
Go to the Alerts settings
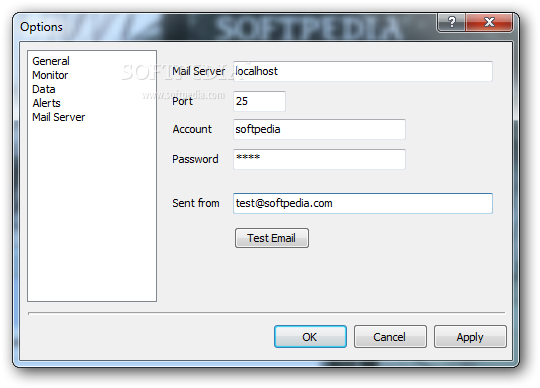click(x=46, y=103)
